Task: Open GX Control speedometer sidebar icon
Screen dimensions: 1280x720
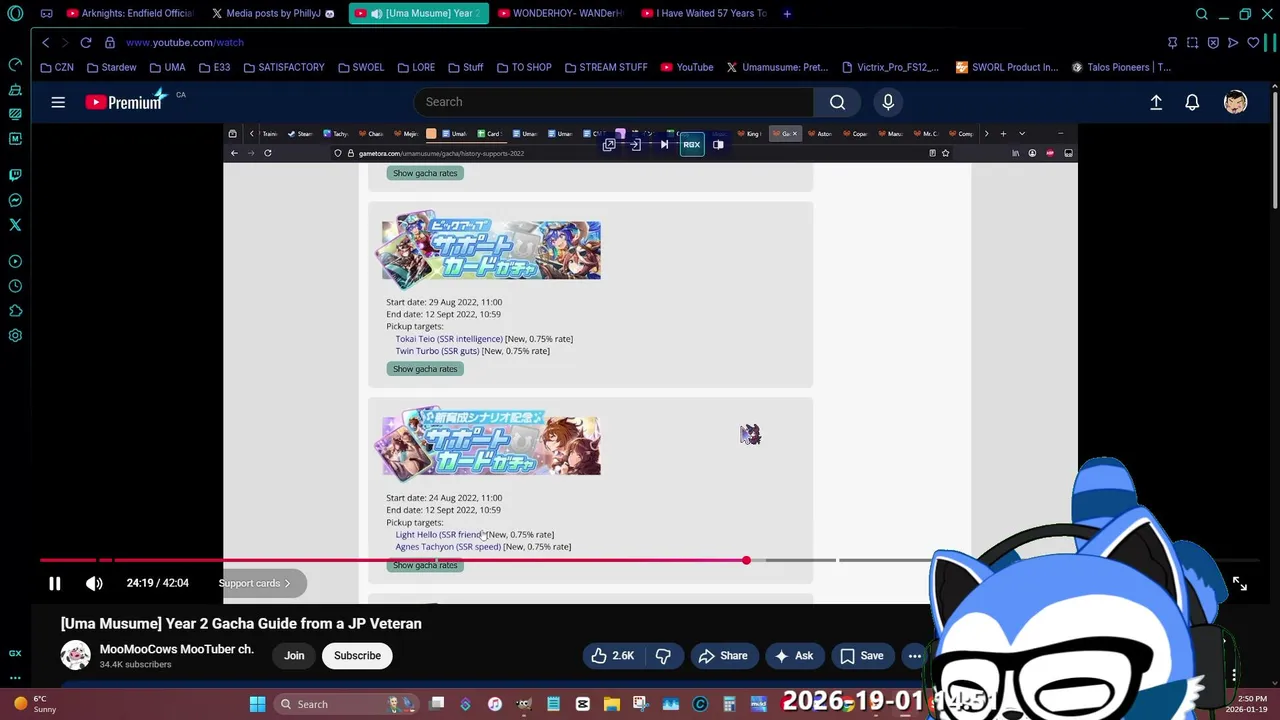Action: tap(15, 65)
